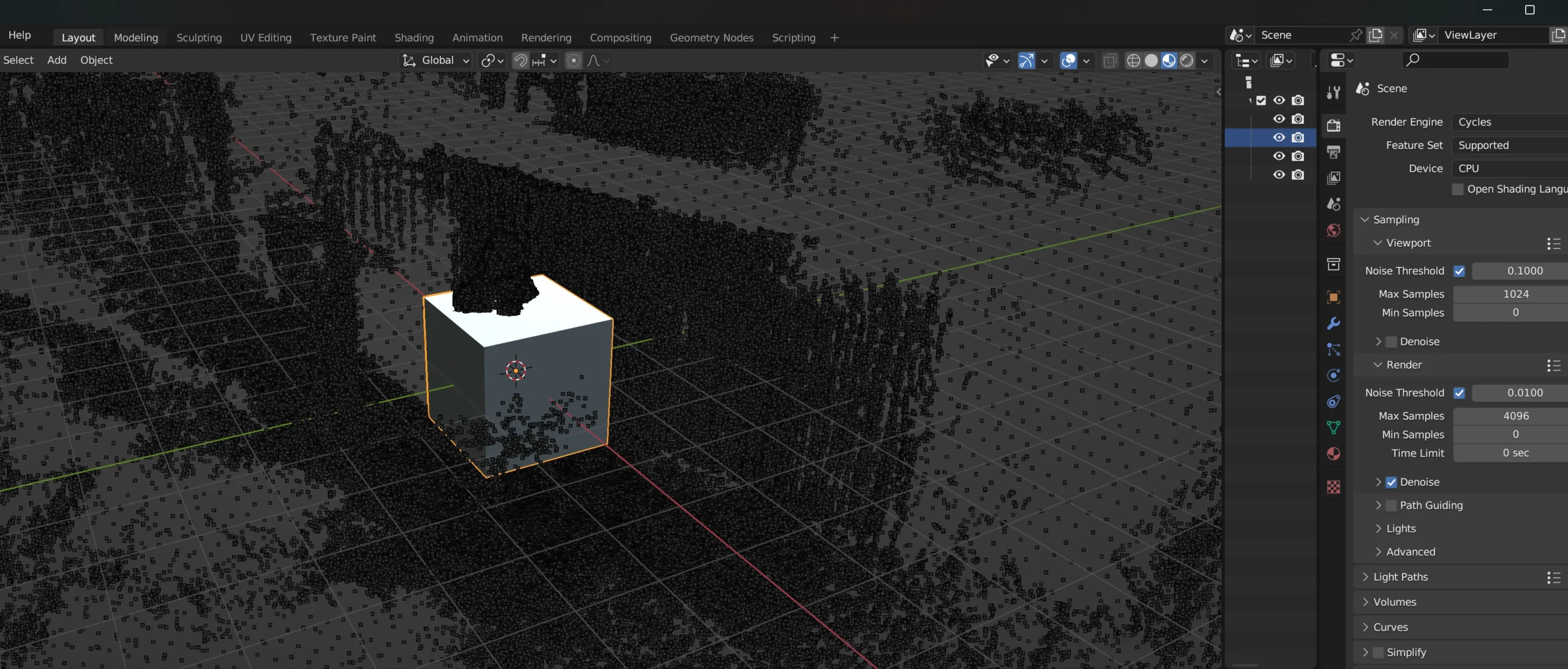Open the Collection properties tab
Screen dimensions: 1568x669
[1333, 264]
